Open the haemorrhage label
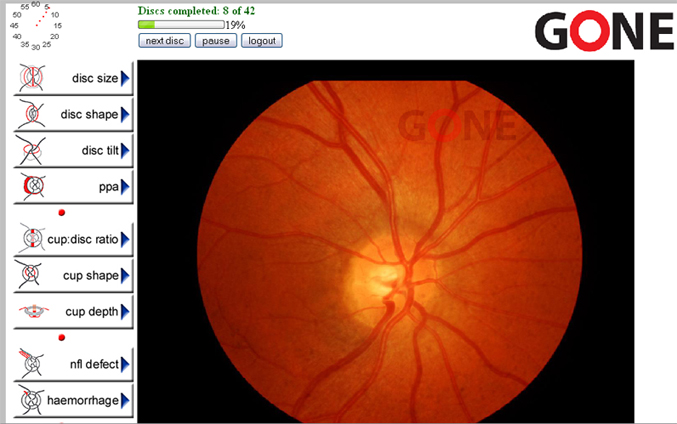 pyautogui.click(x=82, y=401)
